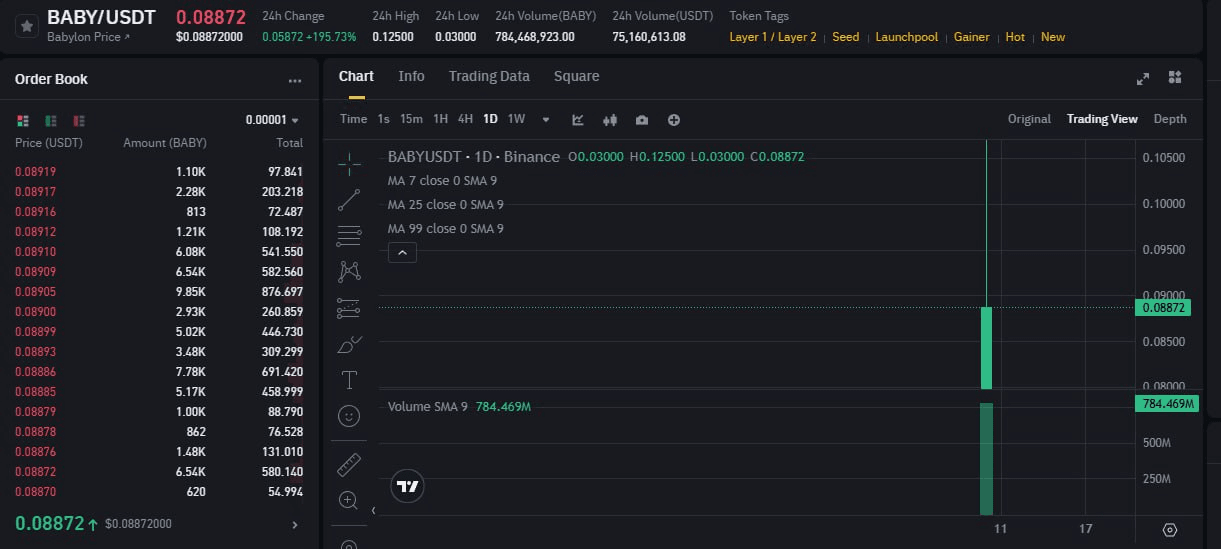
Task: Select the Time interval option
Action: (x=354, y=119)
